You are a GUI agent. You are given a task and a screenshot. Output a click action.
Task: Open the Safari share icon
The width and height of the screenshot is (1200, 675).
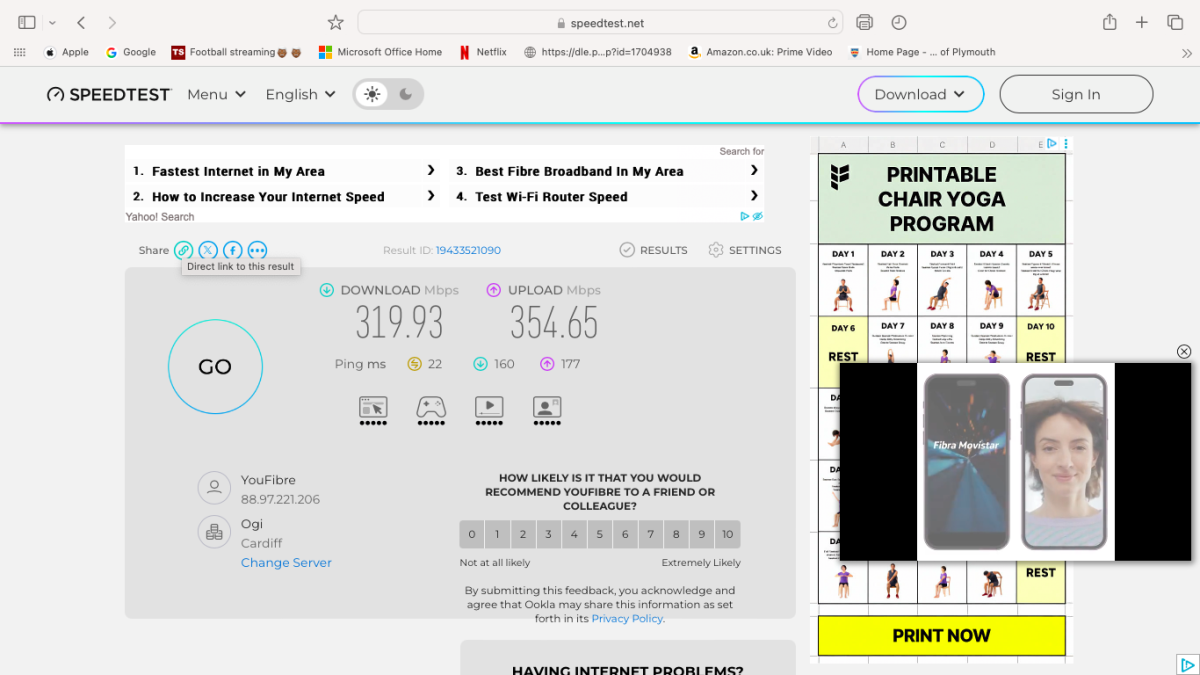(x=1109, y=22)
